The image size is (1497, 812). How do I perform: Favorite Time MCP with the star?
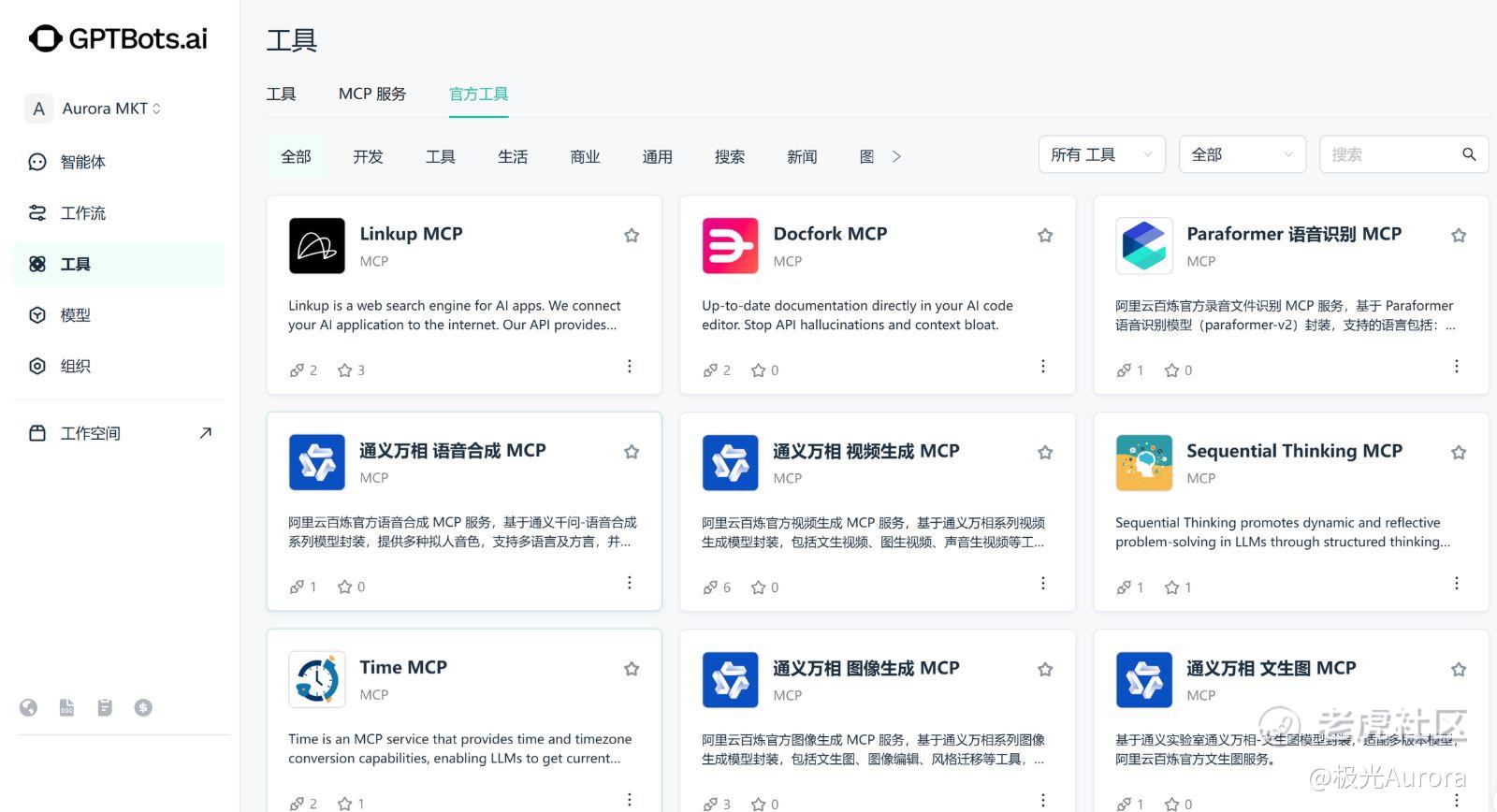click(x=632, y=669)
